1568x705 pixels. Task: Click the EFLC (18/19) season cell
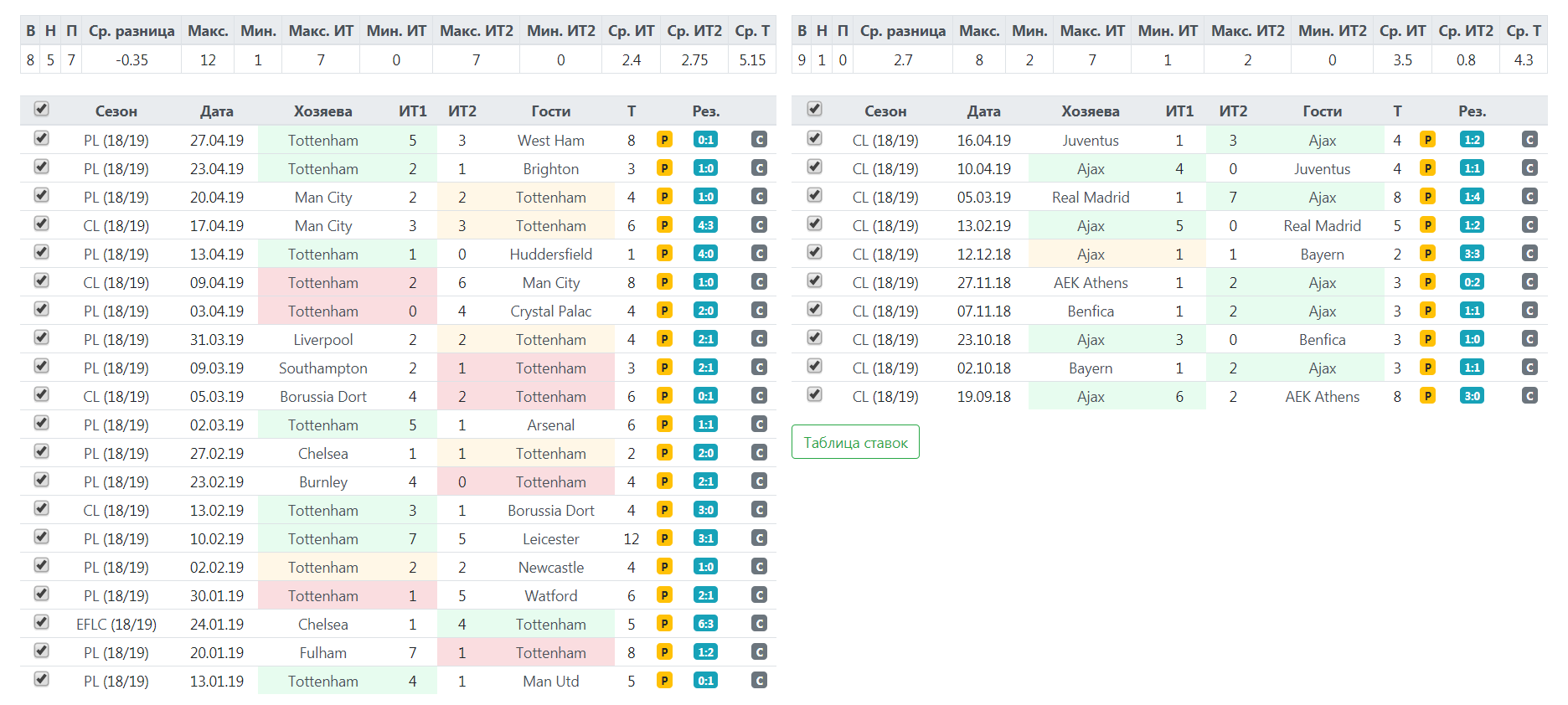point(116,624)
